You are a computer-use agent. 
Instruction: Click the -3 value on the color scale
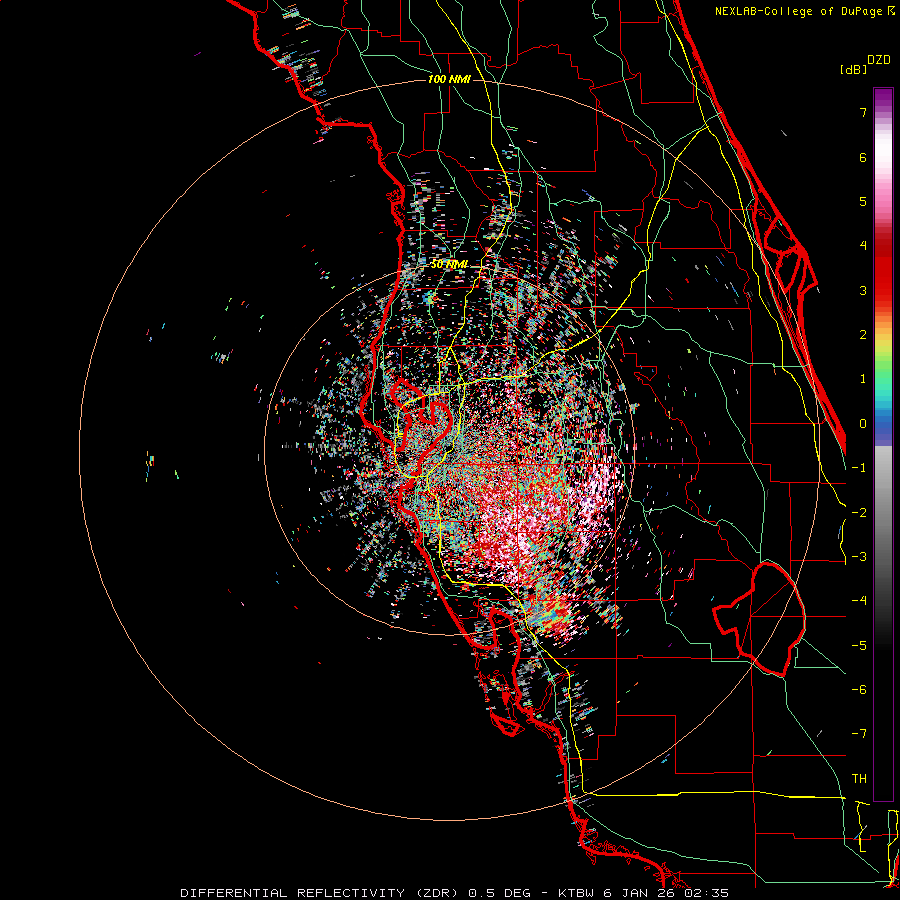point(859,557)
